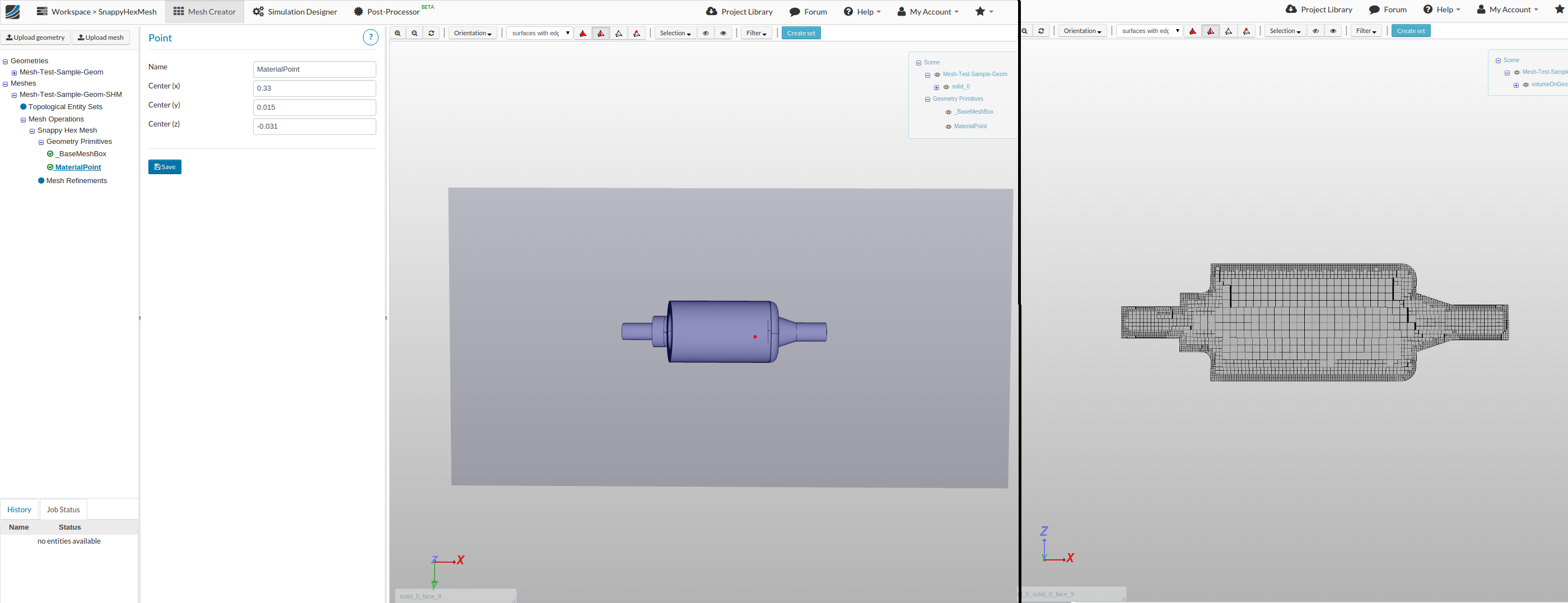Switch to the Job Status tab

click(63, 509)
